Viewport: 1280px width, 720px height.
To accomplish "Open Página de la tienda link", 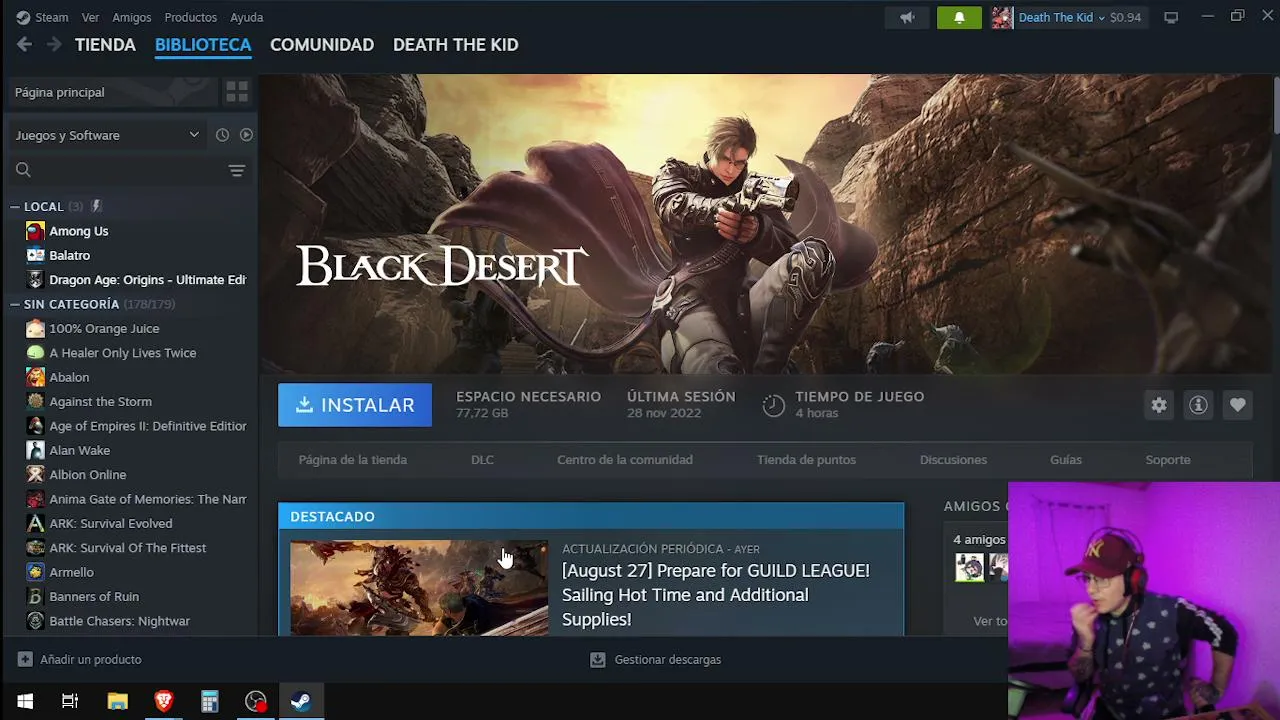I will [353, 460].
